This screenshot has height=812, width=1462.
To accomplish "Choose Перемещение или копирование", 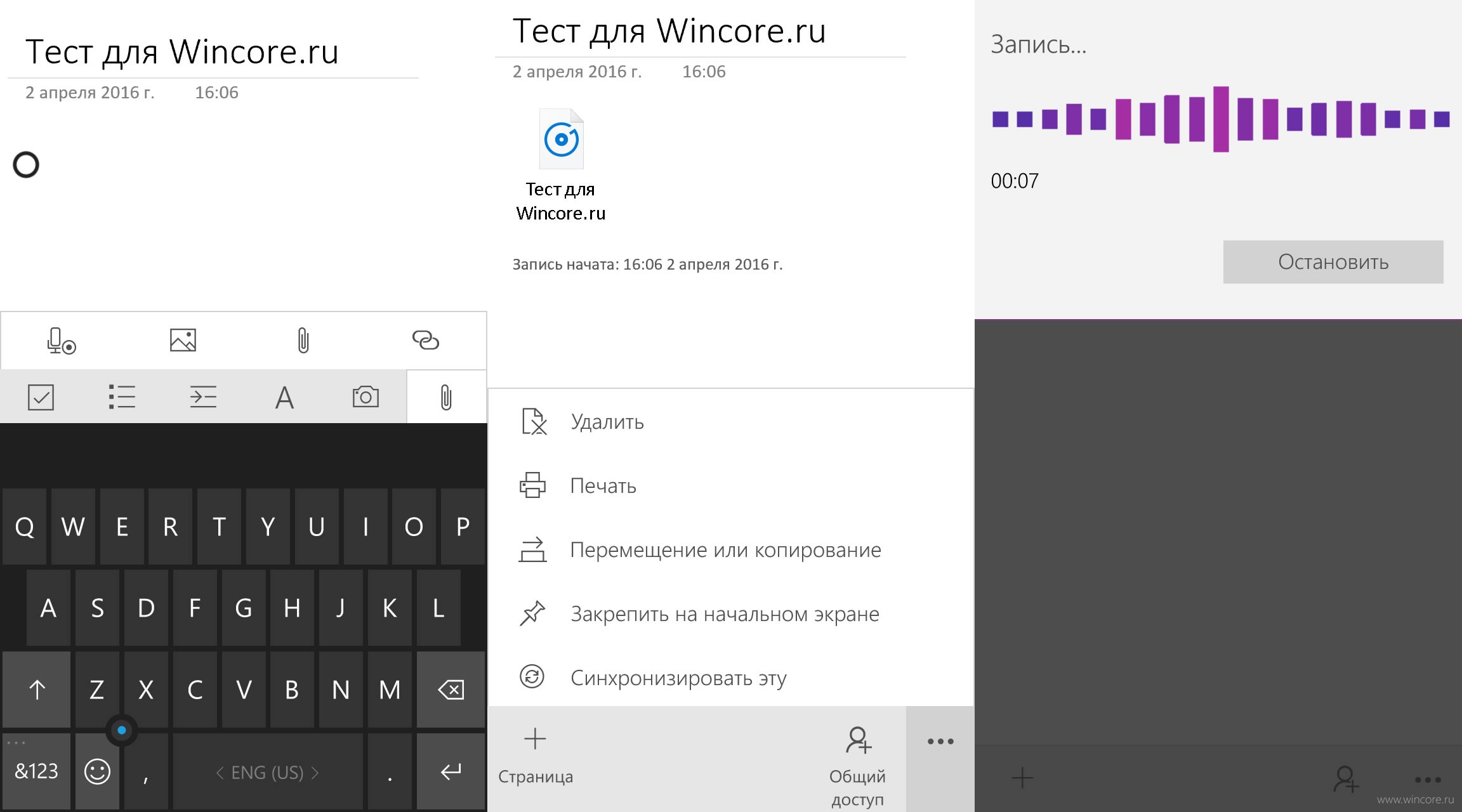I will coord(731,550).
